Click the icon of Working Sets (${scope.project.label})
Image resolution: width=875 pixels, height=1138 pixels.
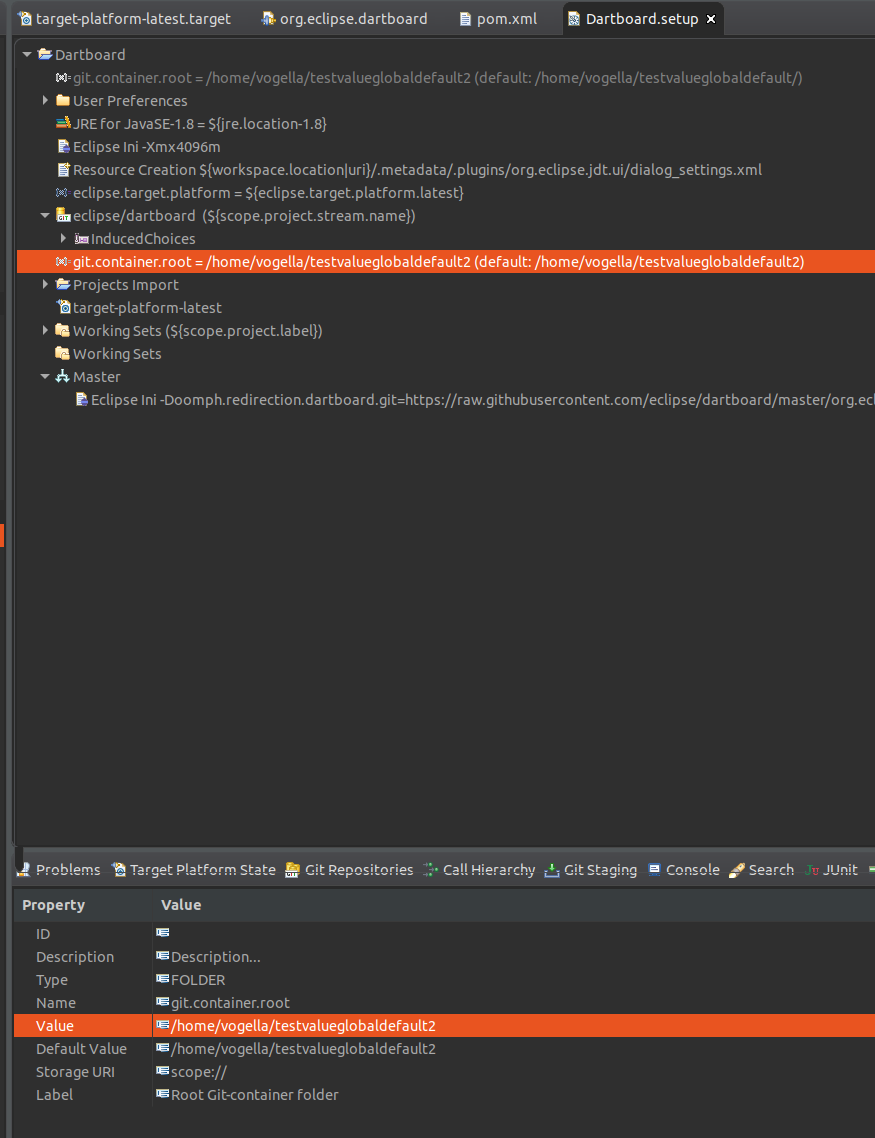point(63,330)
